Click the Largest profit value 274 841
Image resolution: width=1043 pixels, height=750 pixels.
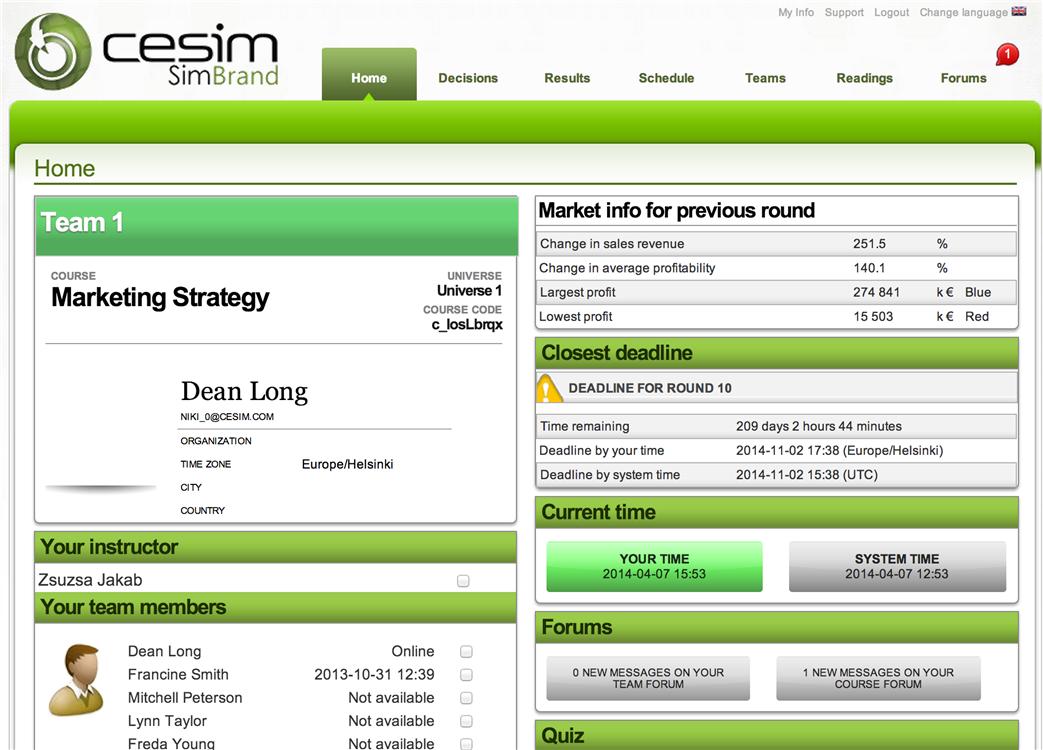pyautogui.click(x=877, y=293)
